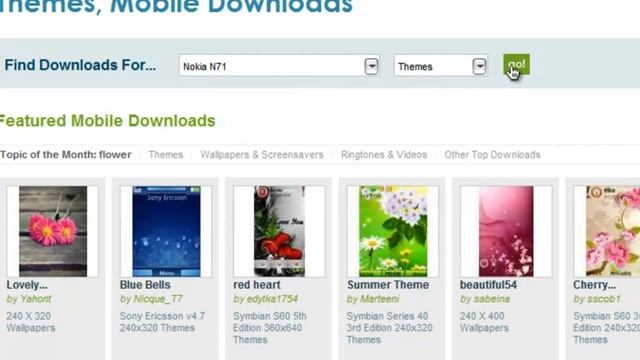The width and height of the screenshot is (640, 360).
Task: Click the Themes content type field
Action: pyautogui.click(x=440, y=66)
